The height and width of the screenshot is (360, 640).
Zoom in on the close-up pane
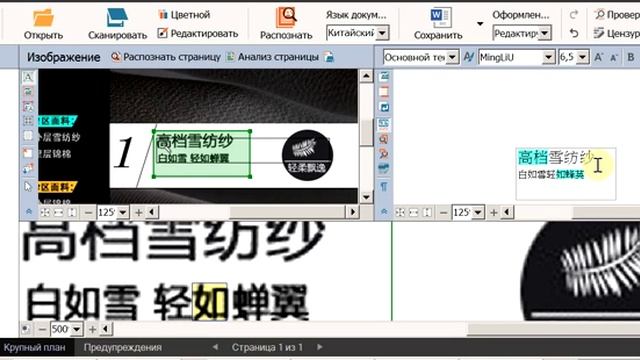point(92,329)
